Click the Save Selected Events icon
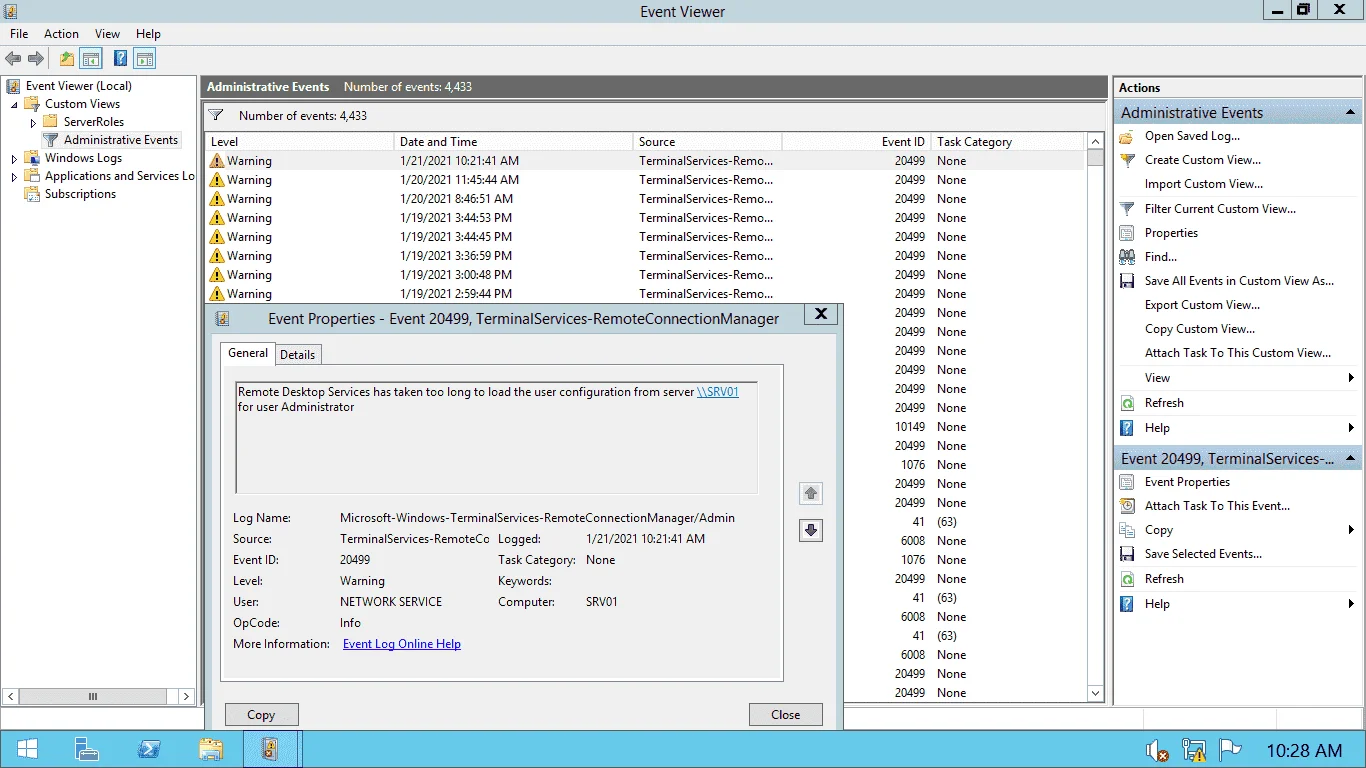 pyautogui.click(x=1127, y=554)
